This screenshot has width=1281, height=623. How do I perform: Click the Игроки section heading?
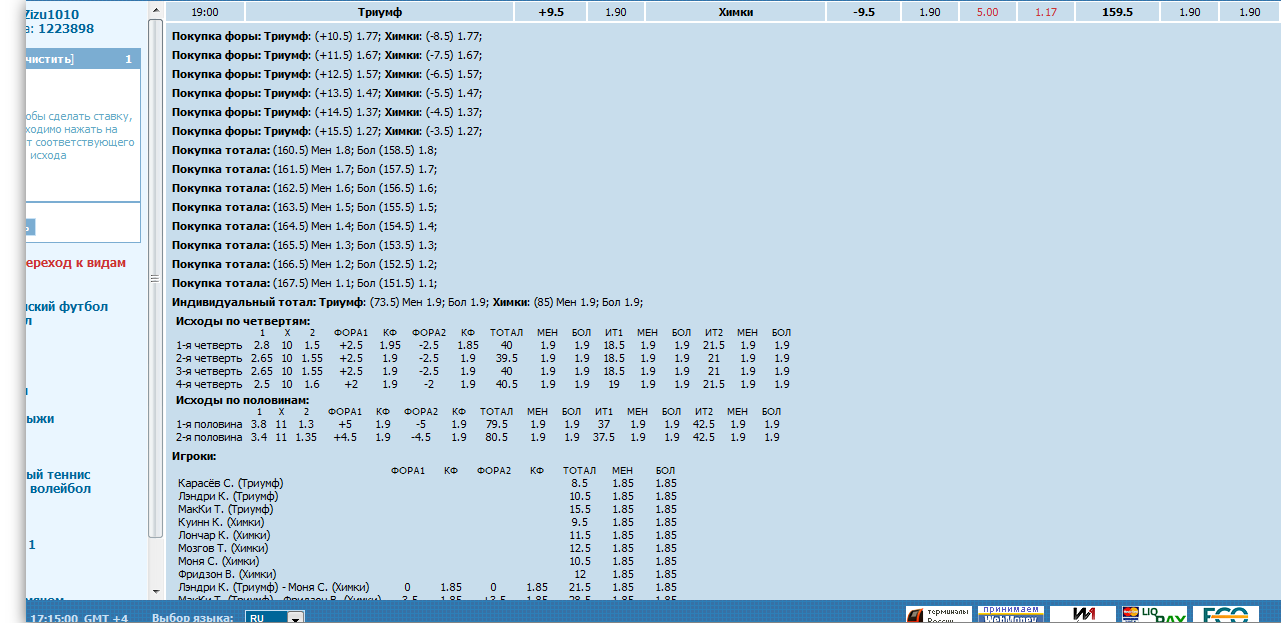(194, 456)
